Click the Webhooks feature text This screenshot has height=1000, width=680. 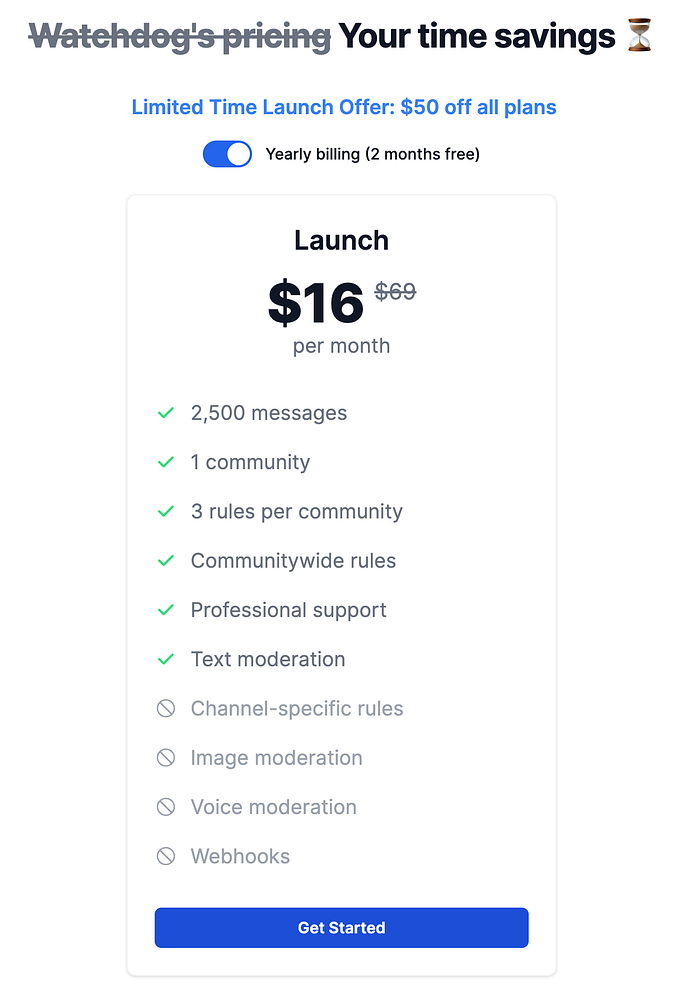point(240,856)
